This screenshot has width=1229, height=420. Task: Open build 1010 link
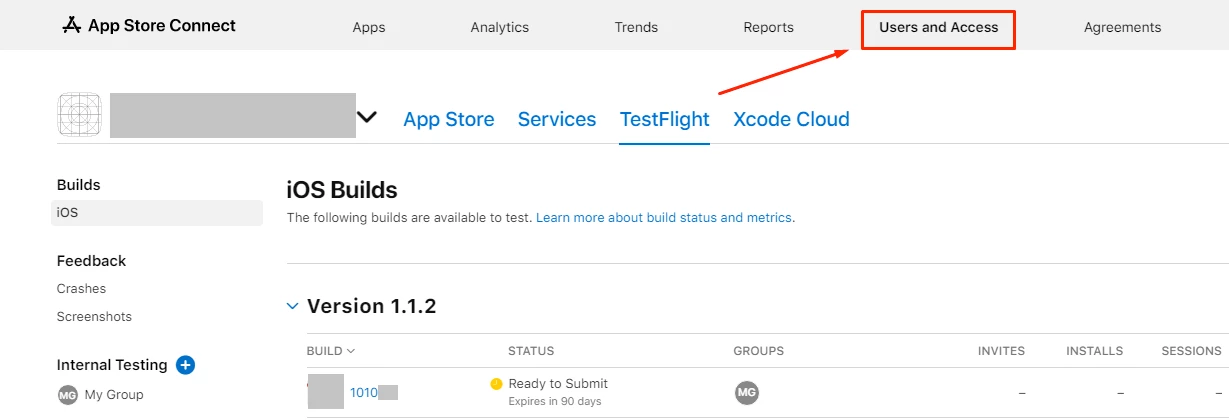coord(364,393)
